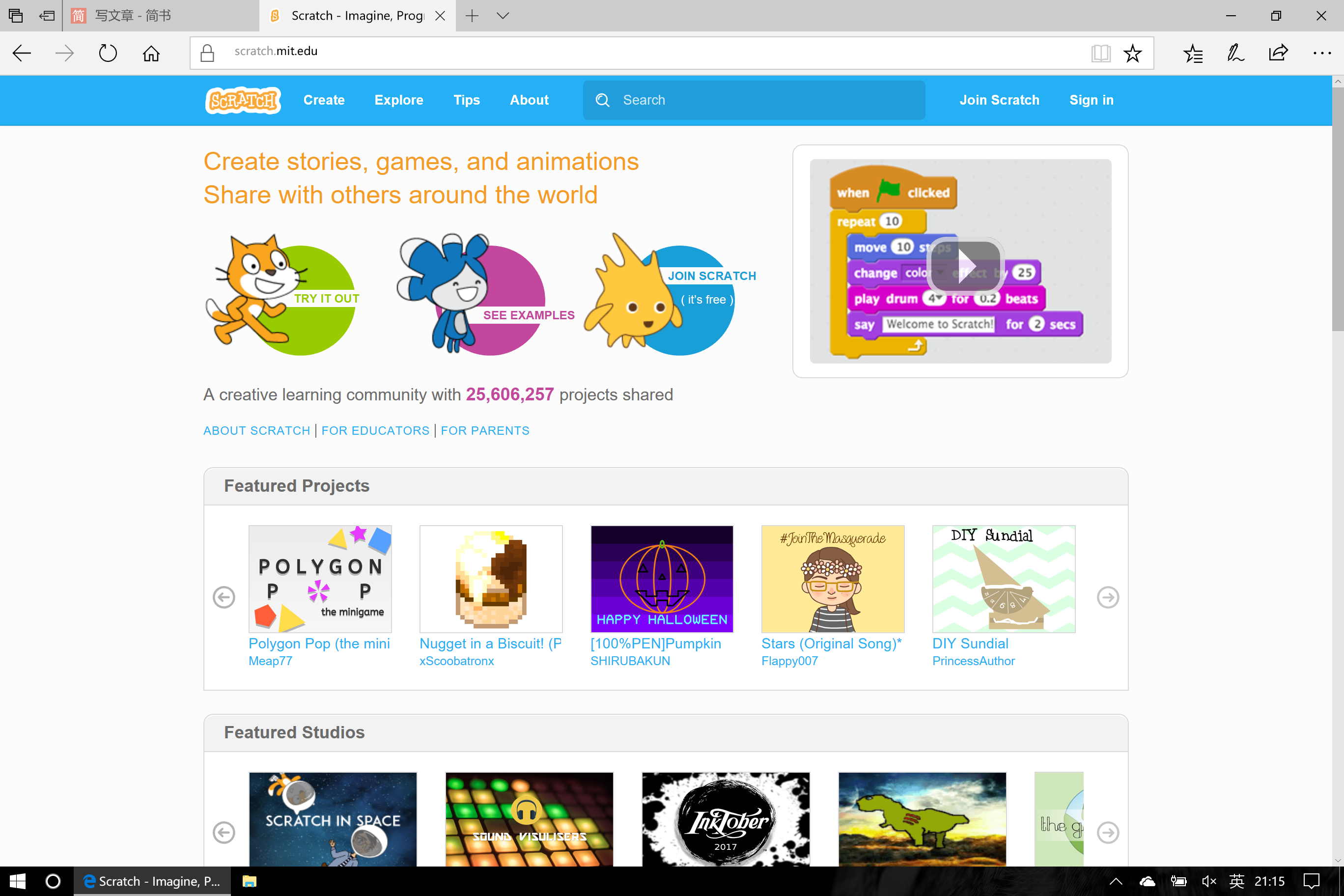Click the Sign in link
This screenshot has width=1344, height=896.
(x=1091, y=101)
